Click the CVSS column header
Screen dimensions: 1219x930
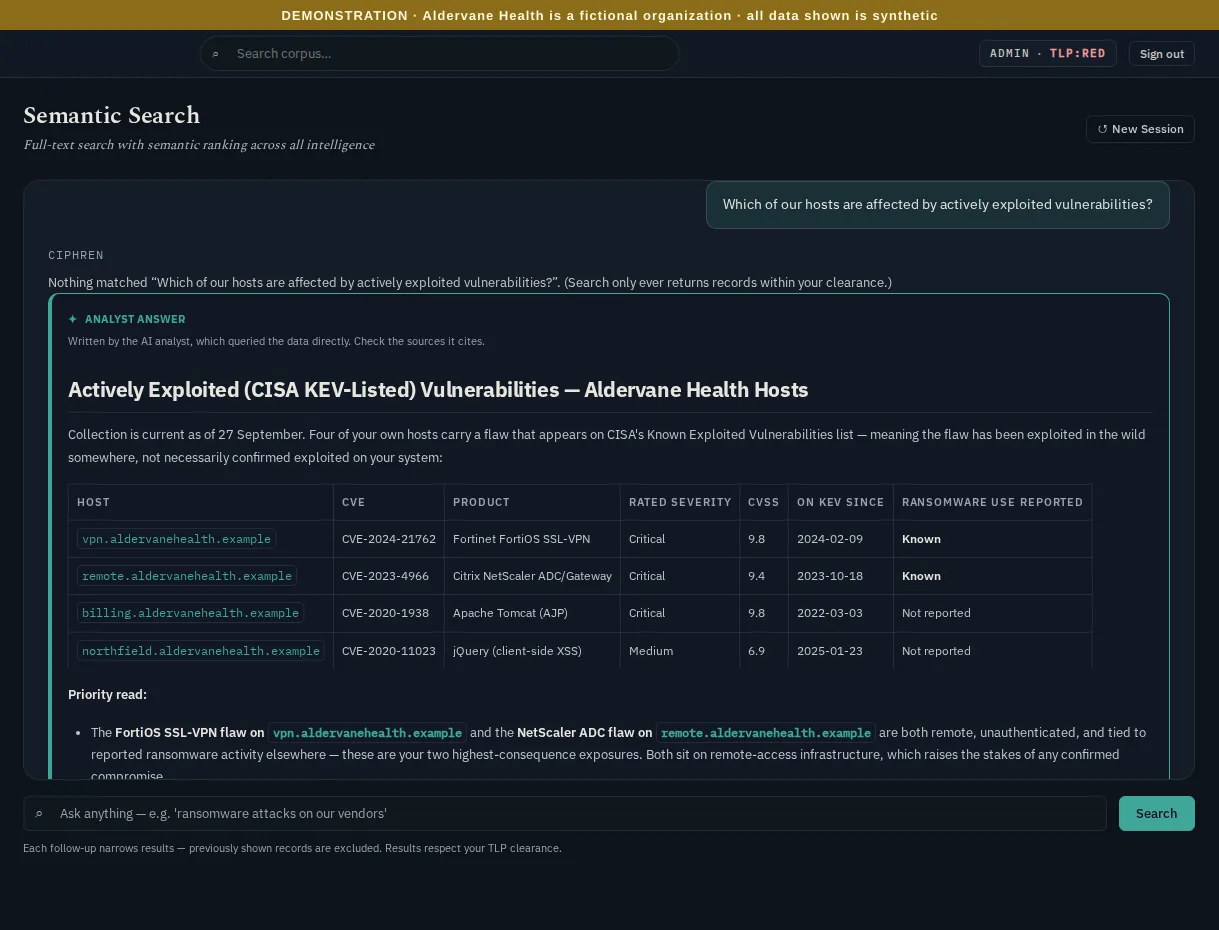click(762, 502)
